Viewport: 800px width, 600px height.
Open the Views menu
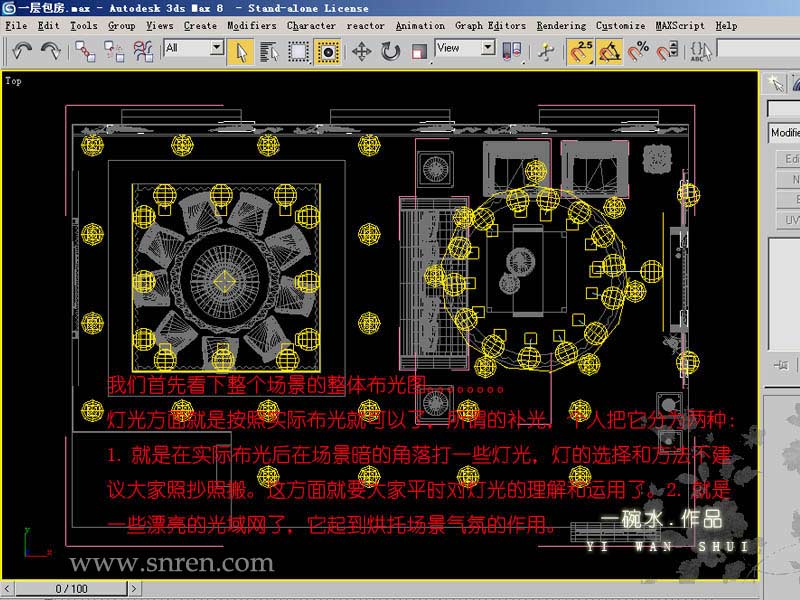[160, 26]
